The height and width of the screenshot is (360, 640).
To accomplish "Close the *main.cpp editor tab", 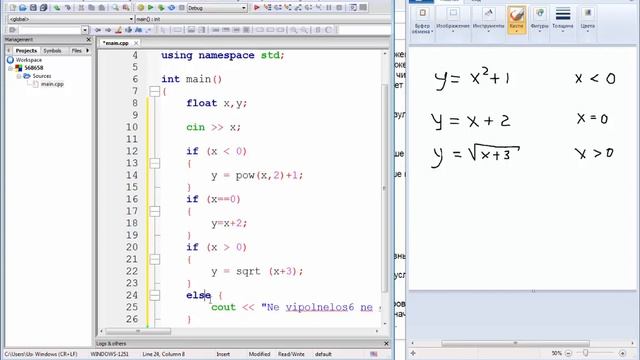I will [x=136, y=43].
